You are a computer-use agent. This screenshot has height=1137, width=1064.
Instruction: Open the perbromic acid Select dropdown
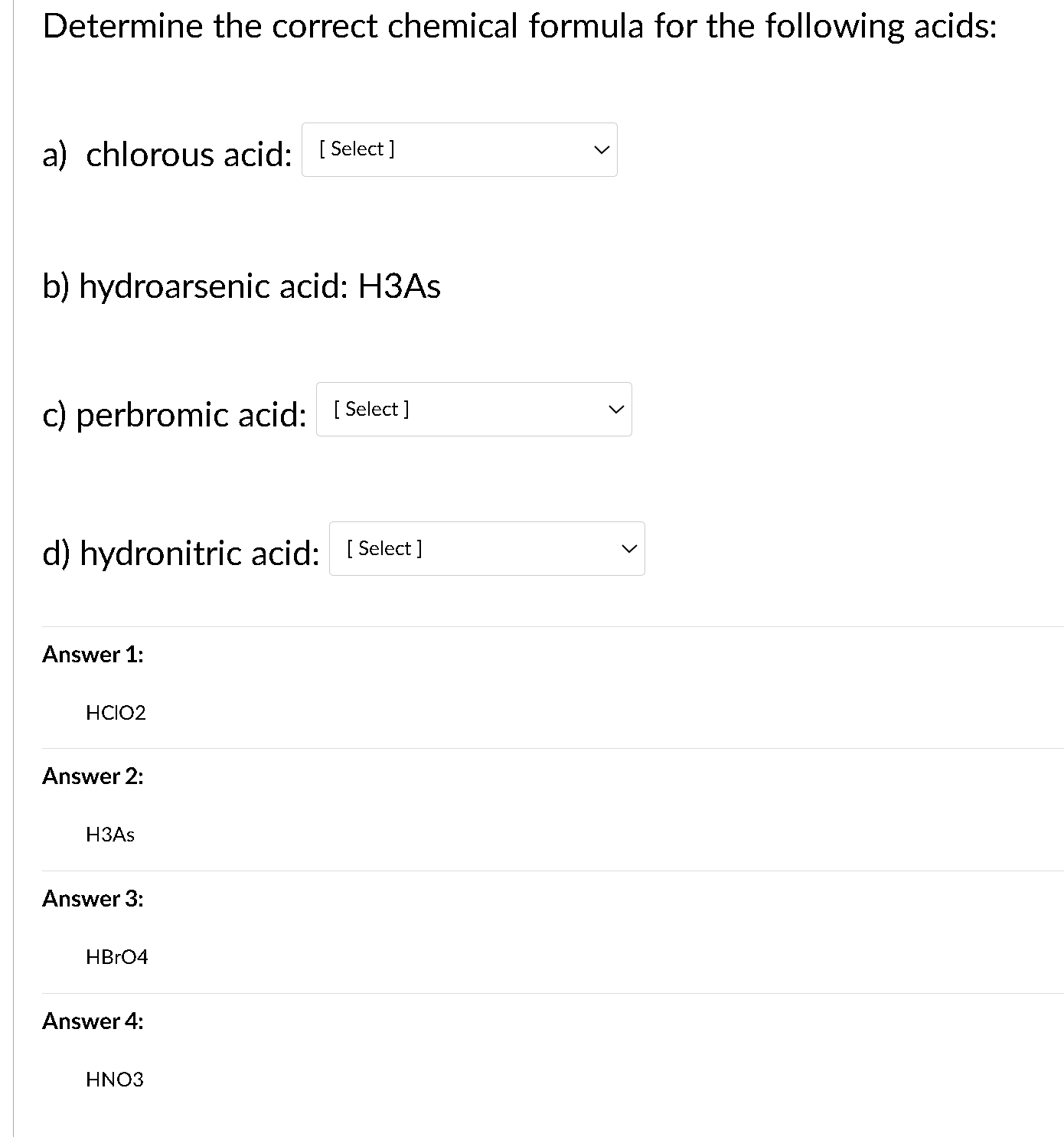pos(475,410)
